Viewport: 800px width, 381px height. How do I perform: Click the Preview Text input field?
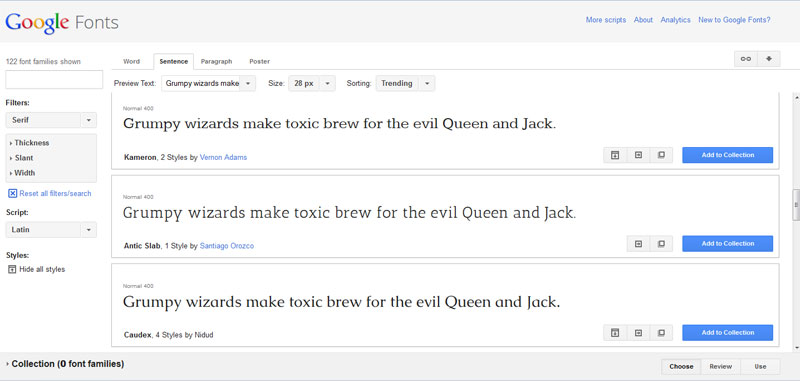point(201,84)
